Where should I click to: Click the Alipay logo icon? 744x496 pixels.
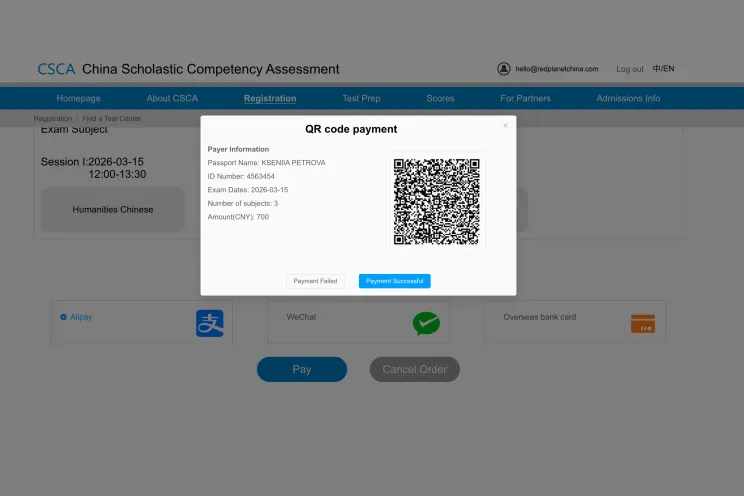pyautogui.click(x=209, y=323)
